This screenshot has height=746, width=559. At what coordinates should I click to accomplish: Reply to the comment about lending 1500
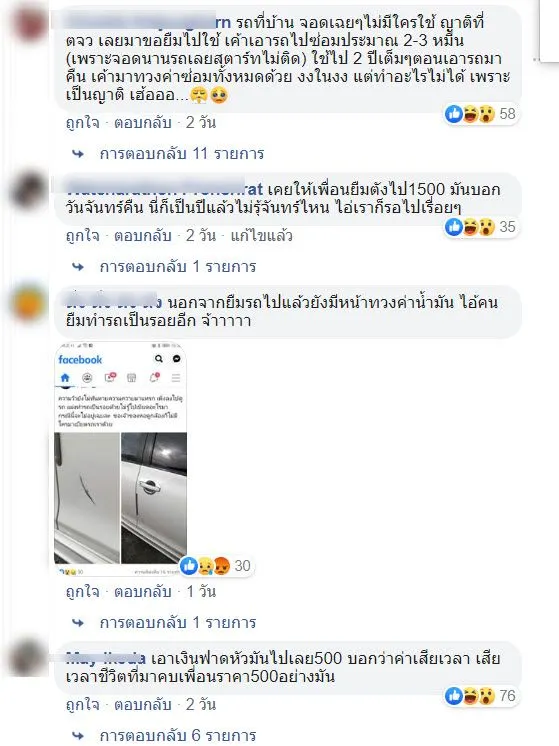click(143, 236)
